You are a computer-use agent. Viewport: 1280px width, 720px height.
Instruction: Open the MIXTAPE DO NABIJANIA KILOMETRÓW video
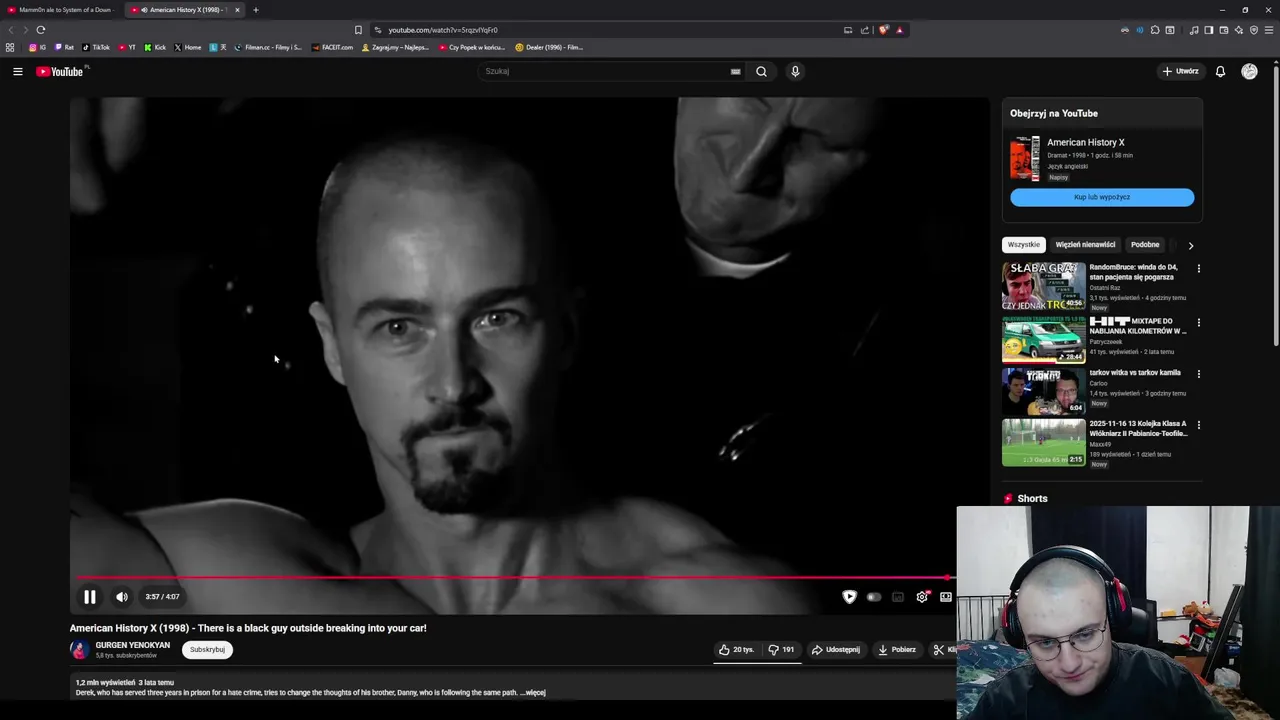(1095, 338)
